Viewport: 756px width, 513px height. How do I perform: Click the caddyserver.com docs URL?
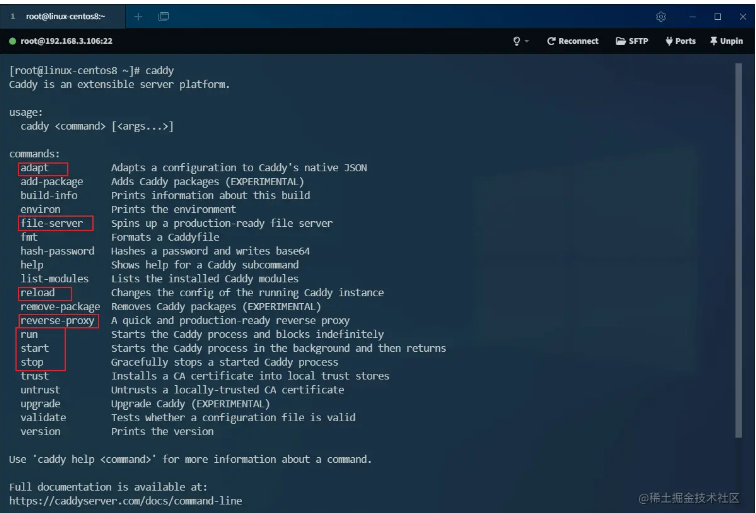point(125,501)
